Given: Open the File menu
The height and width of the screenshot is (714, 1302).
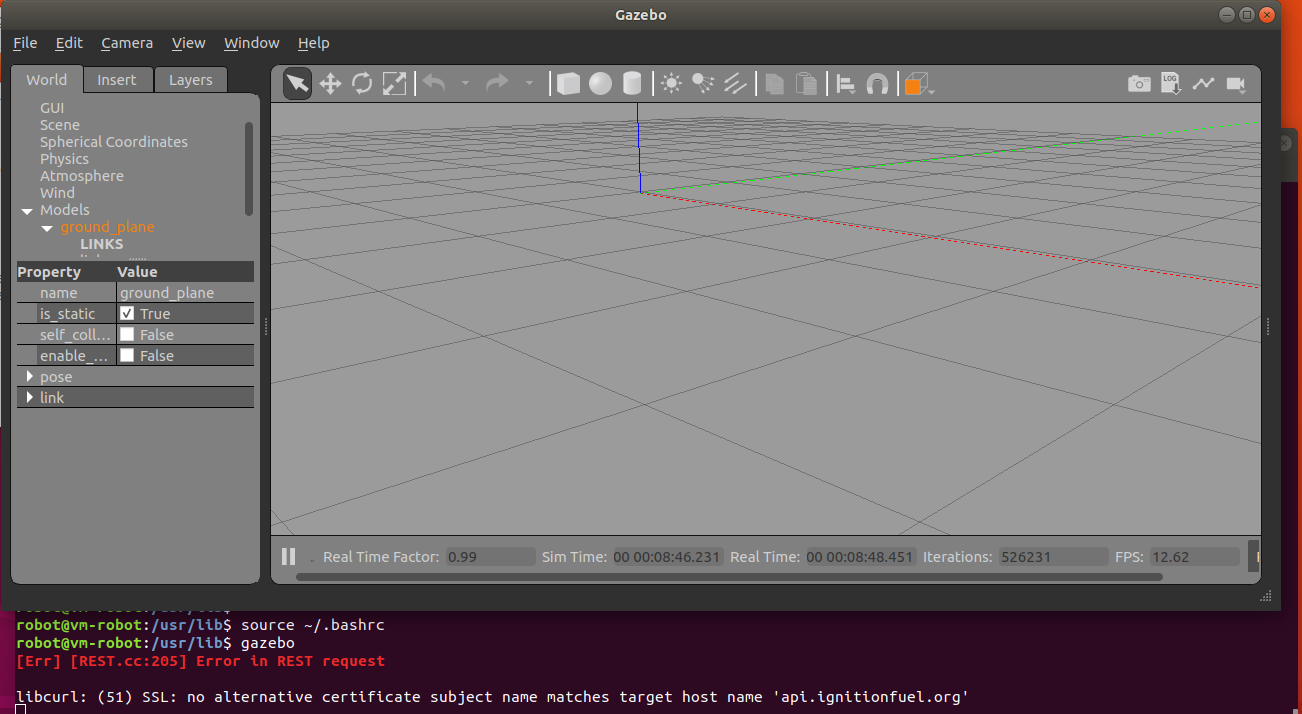Looking at the screenshot, I should pos(25,43).
